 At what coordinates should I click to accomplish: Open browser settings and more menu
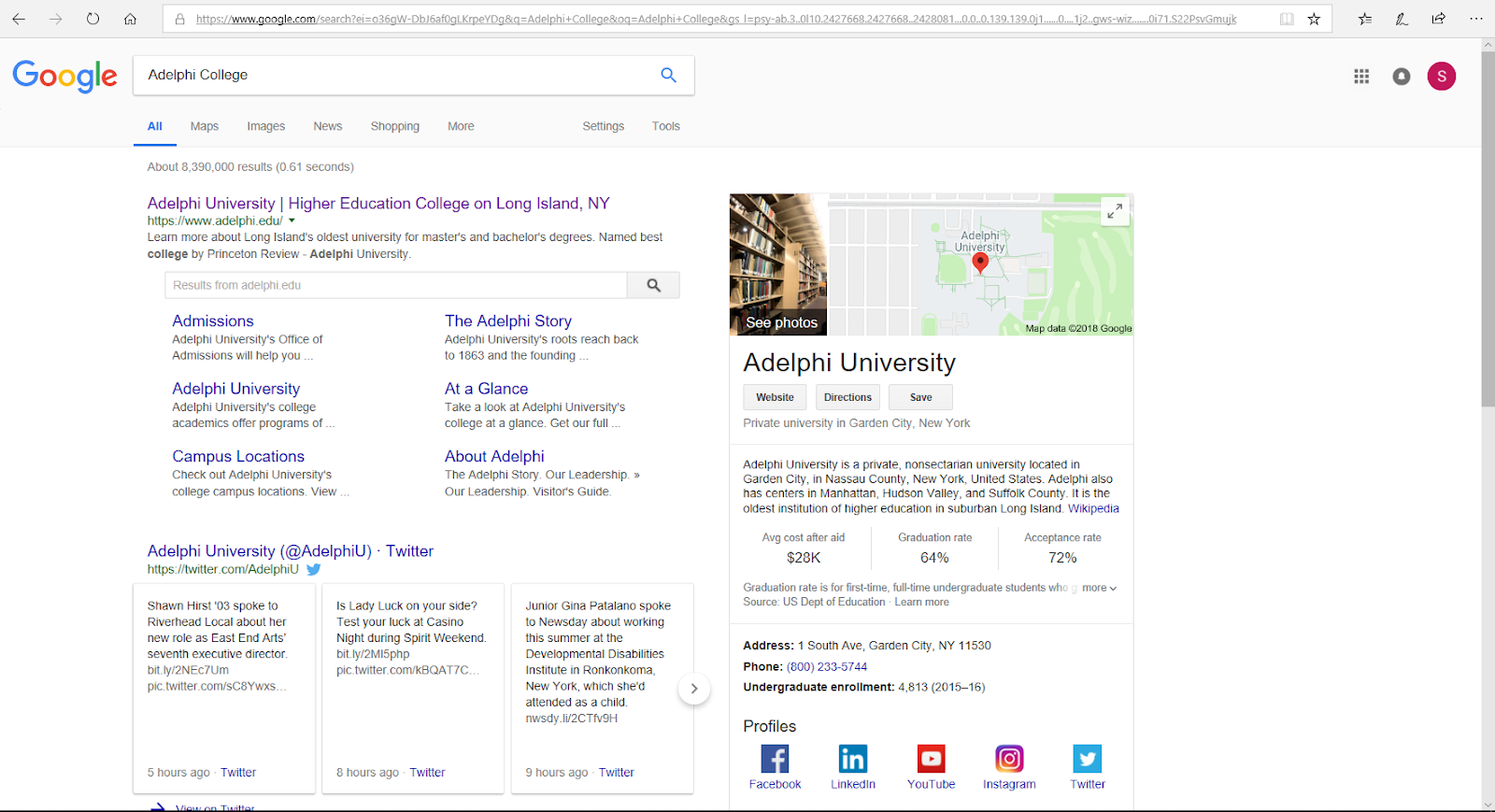(1476, 19)
